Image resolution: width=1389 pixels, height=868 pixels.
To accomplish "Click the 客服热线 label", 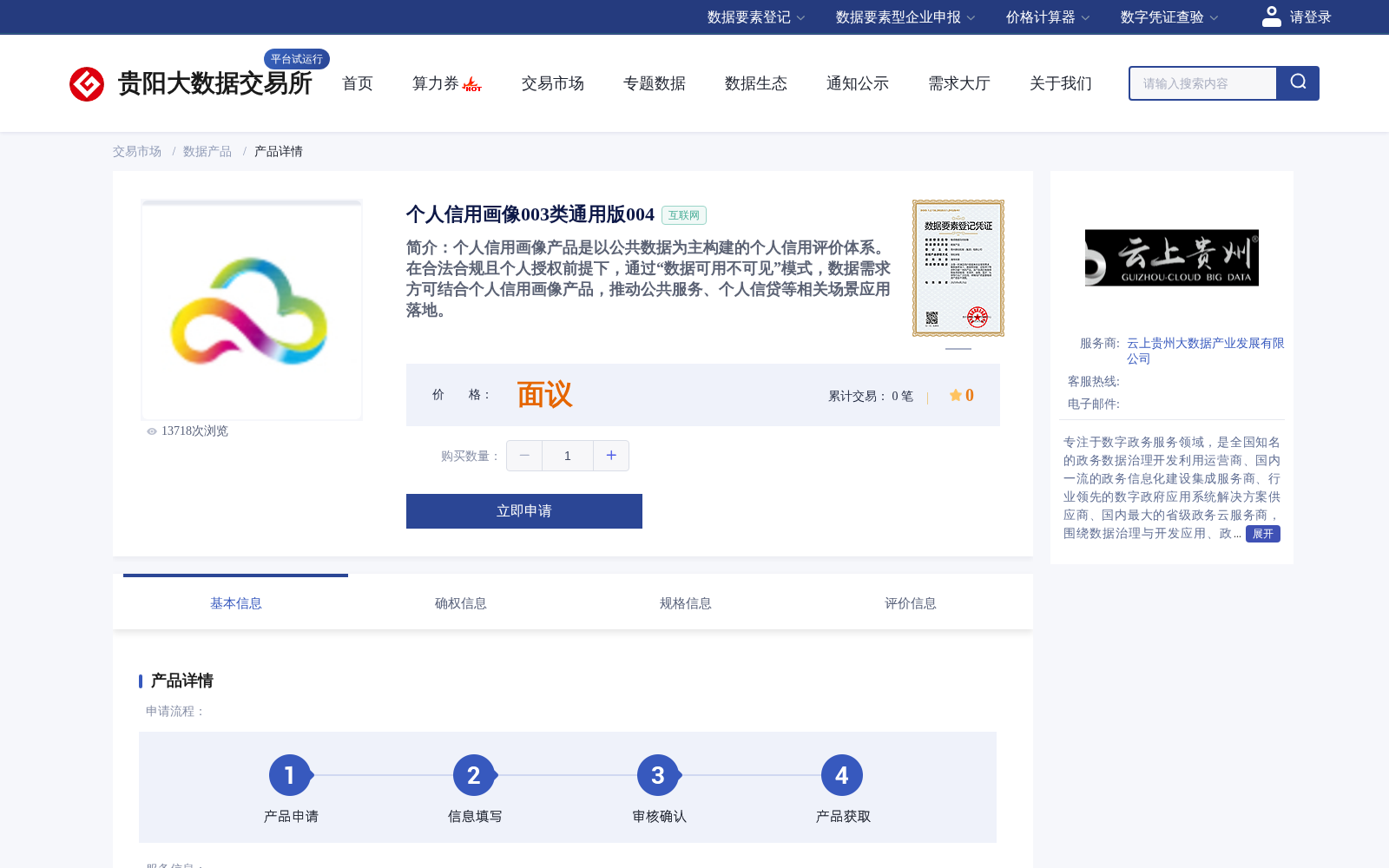I will (1094, 382).
